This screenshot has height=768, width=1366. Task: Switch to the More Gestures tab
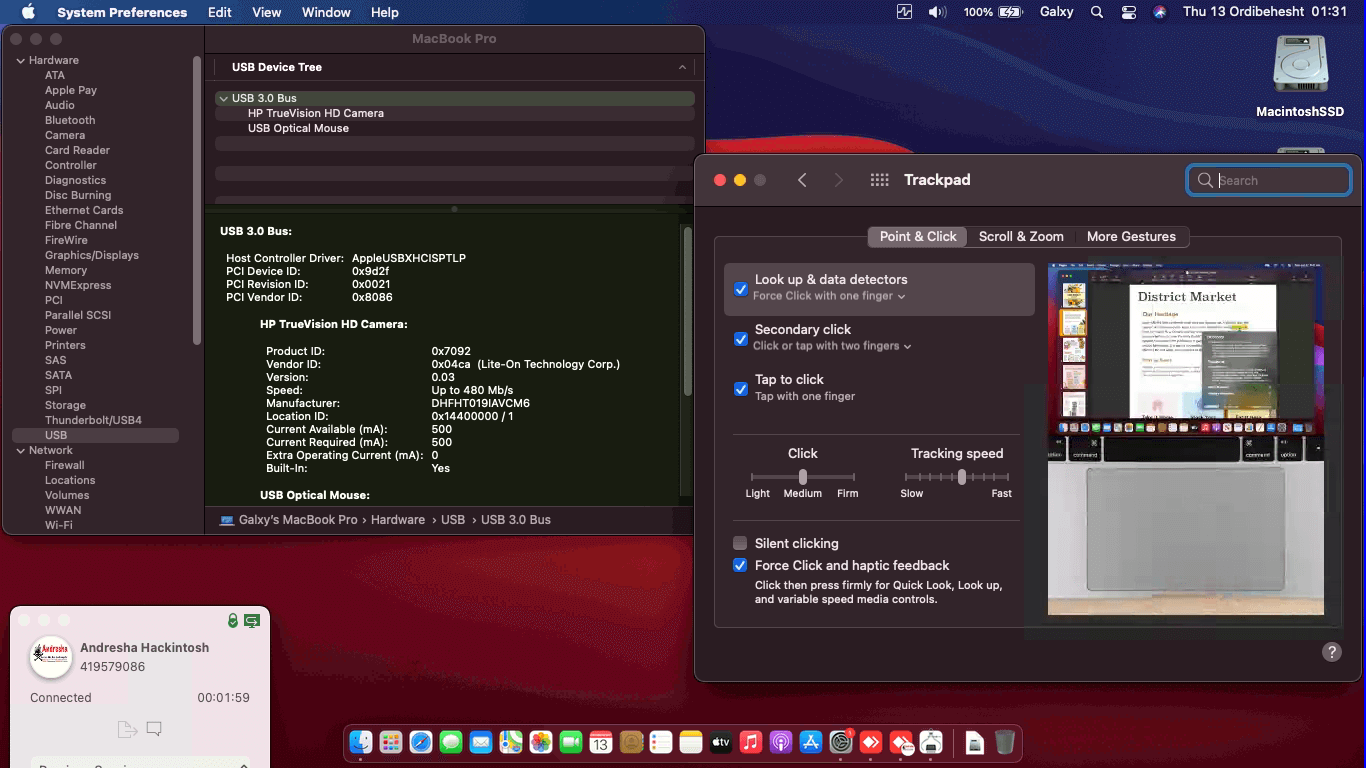[1131, 236]
